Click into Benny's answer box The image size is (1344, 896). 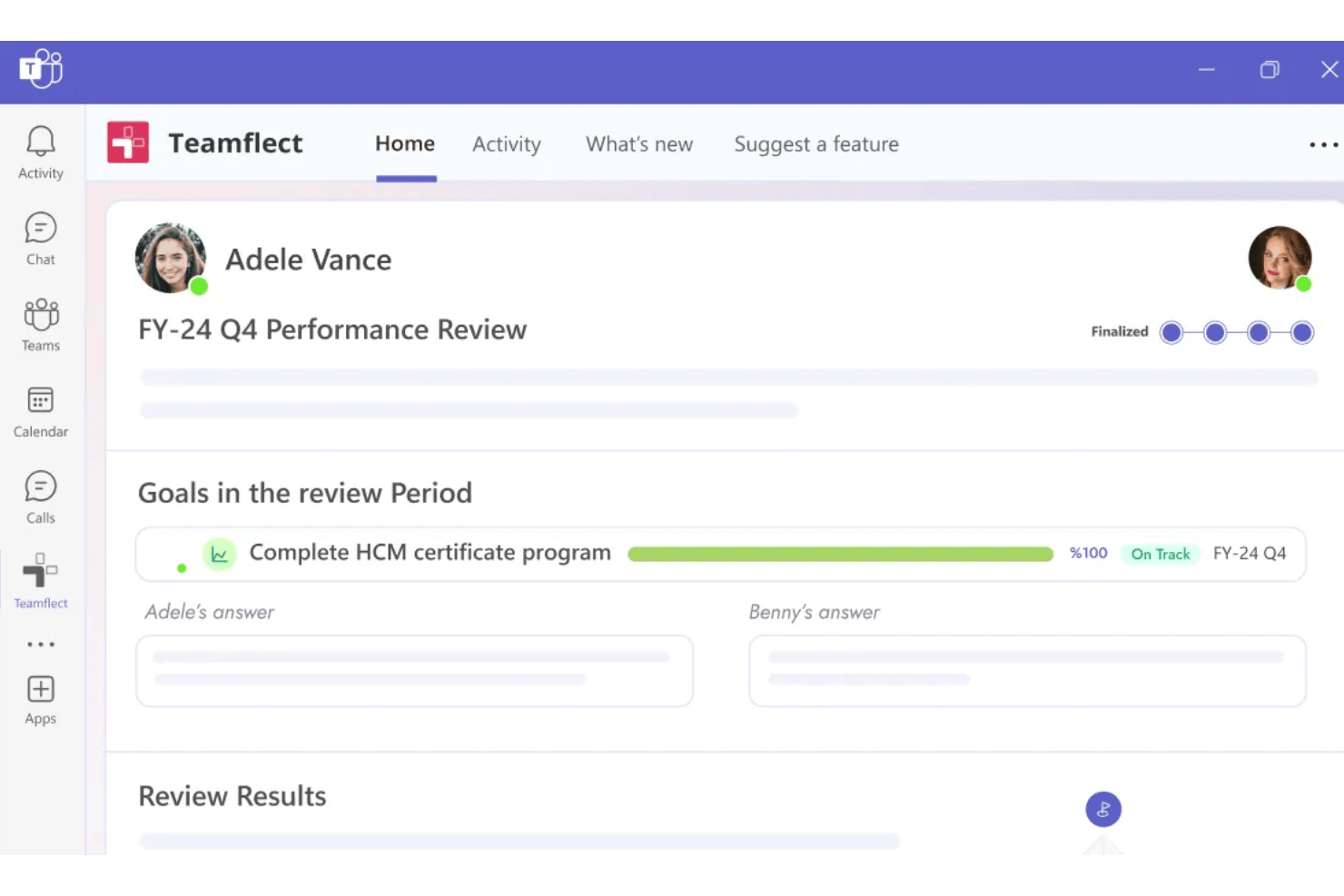tap(1027, 671)
